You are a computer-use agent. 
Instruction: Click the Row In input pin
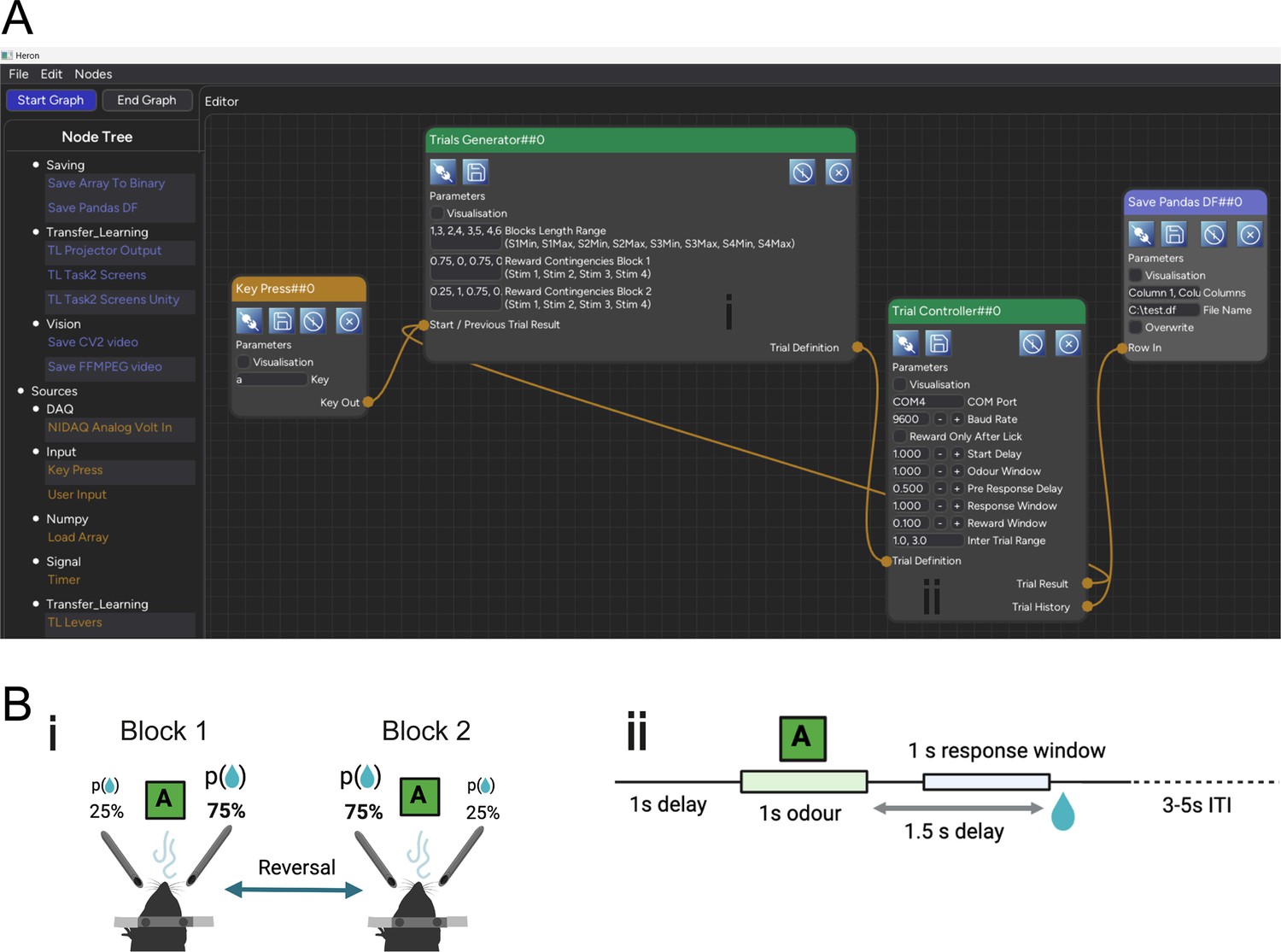[x=1122, y=348]
